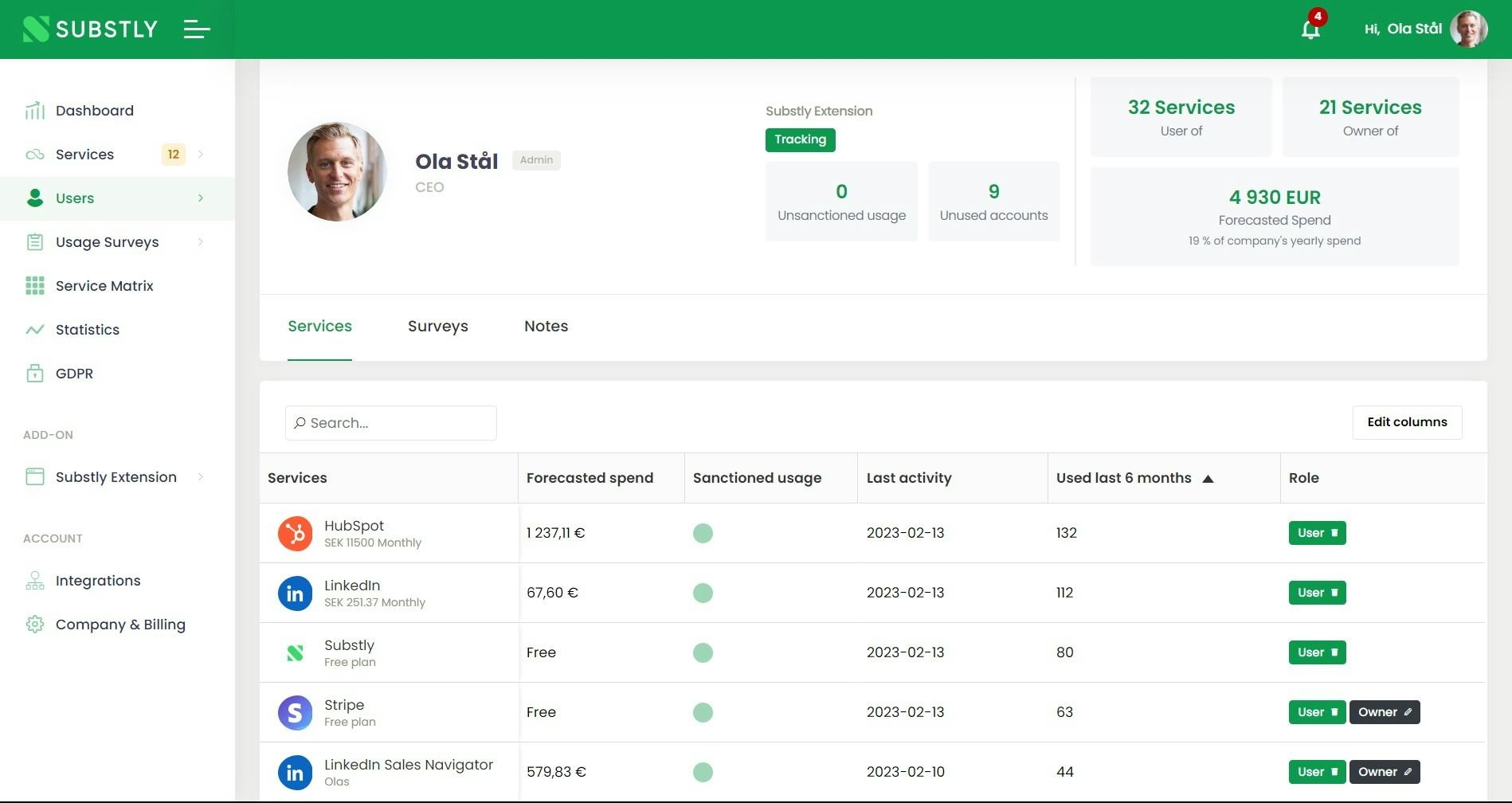Click HubSpot sanctioned usage green dot
The image size is (1512, 803).
coord(703,533)
